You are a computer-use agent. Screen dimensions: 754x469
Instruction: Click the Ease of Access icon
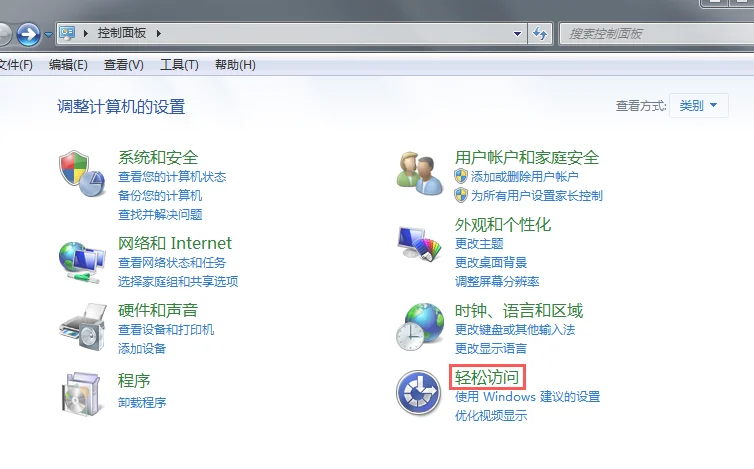(419, 392)
